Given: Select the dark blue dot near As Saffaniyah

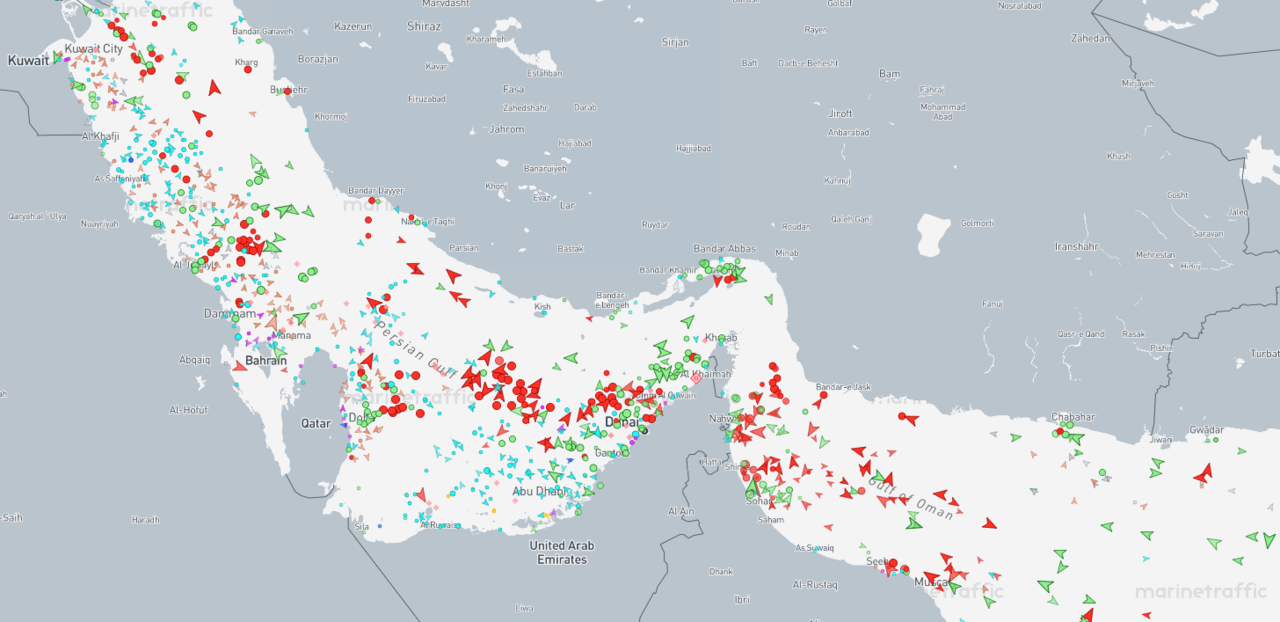Looking at the screenshot, I should click(131, 160).
